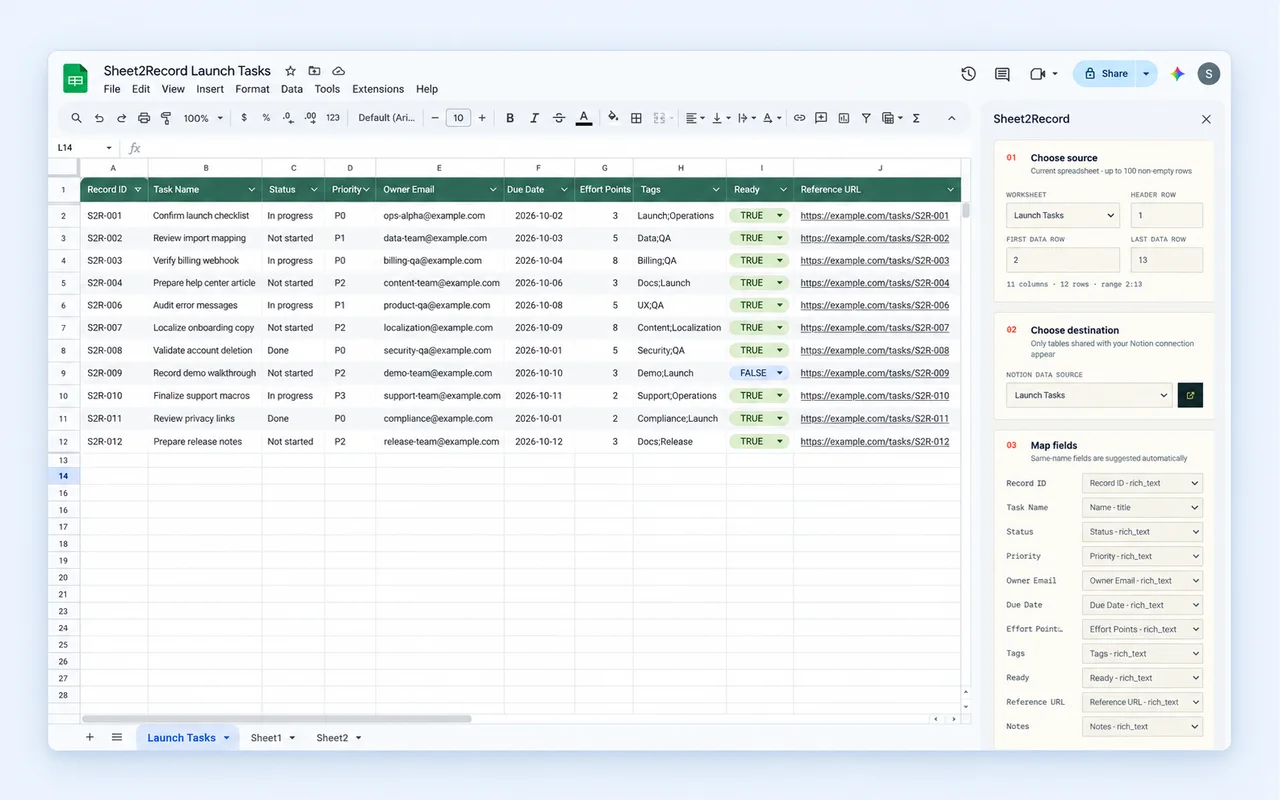Click the insert comment icon
Viewport: 1280px width, 800px height.
pyautogui.click(x=821, y=118)
